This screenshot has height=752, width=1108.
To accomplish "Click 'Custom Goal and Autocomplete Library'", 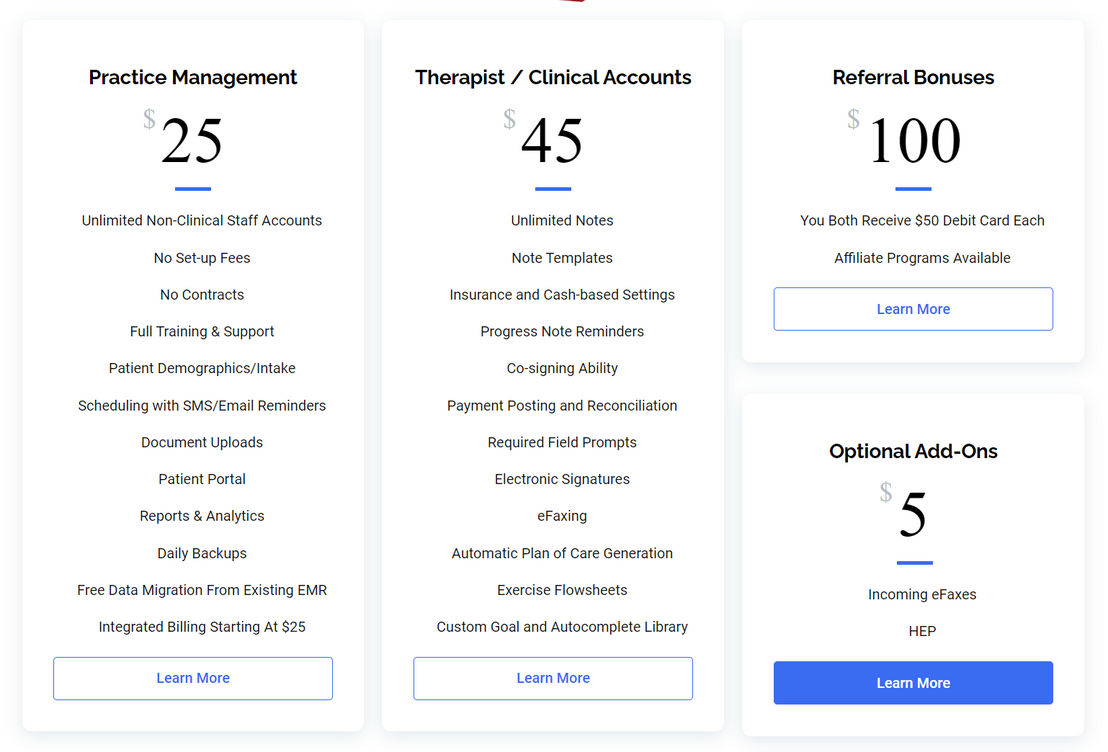I will (562, 627).
